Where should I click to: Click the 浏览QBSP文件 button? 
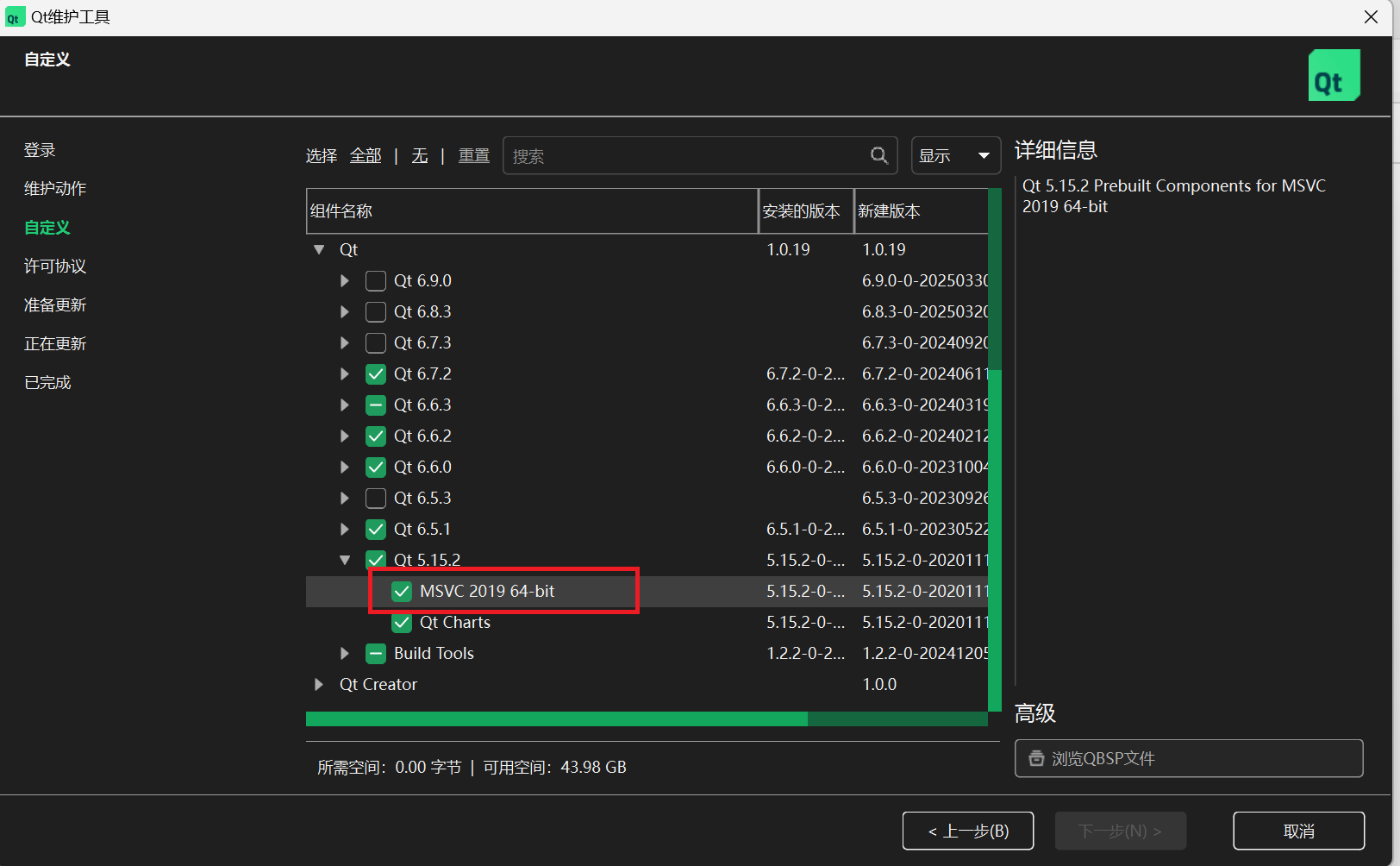pyautogui.click(x=1189, y=758)
